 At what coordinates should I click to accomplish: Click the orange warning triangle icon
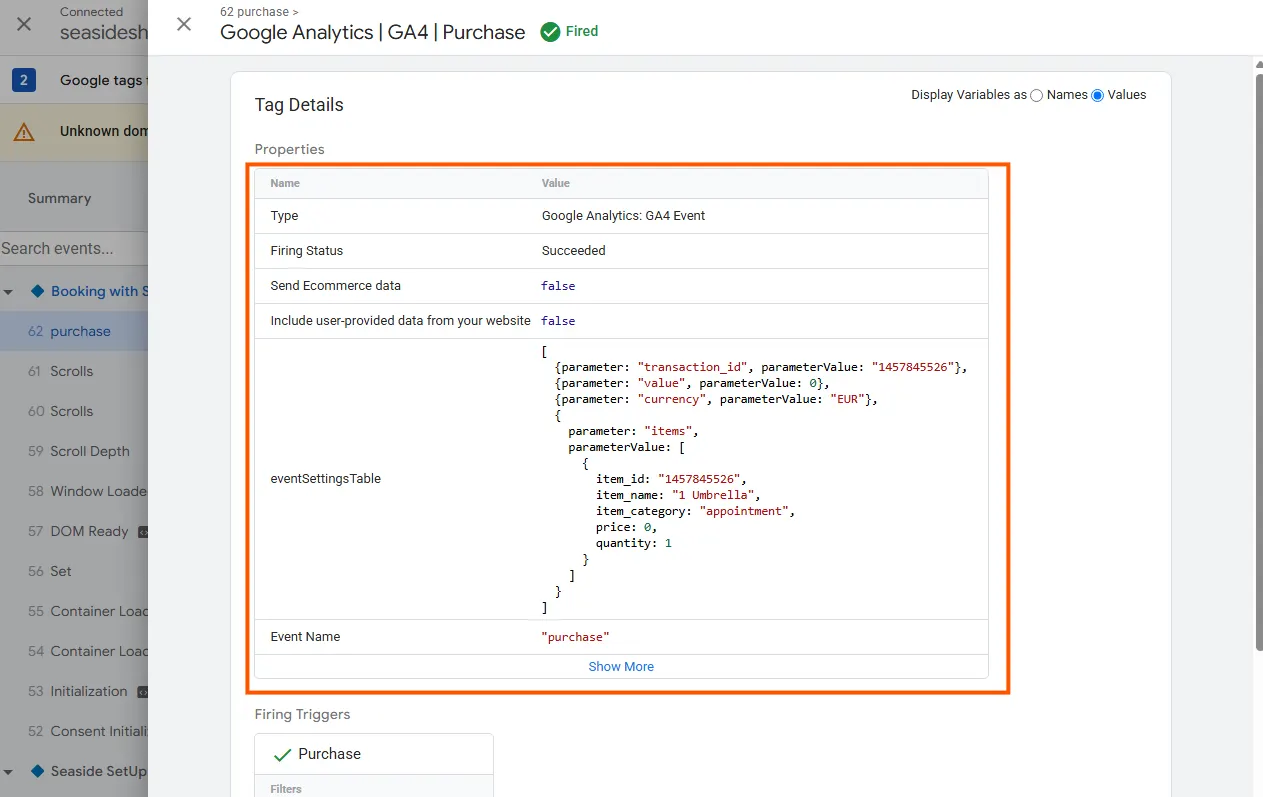pos(24,131)
